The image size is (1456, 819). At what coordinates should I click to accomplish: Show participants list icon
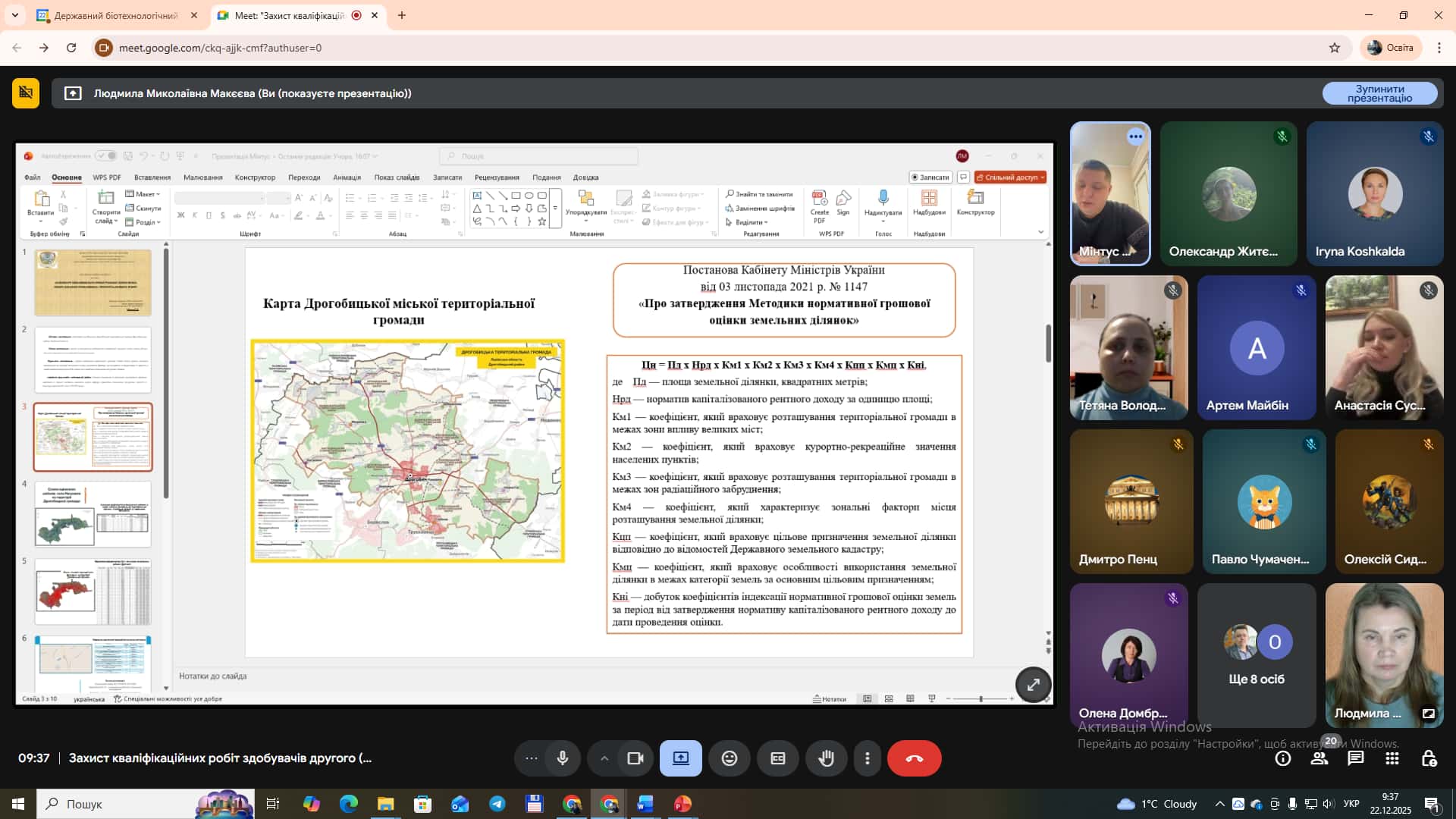pos(1319,758)
